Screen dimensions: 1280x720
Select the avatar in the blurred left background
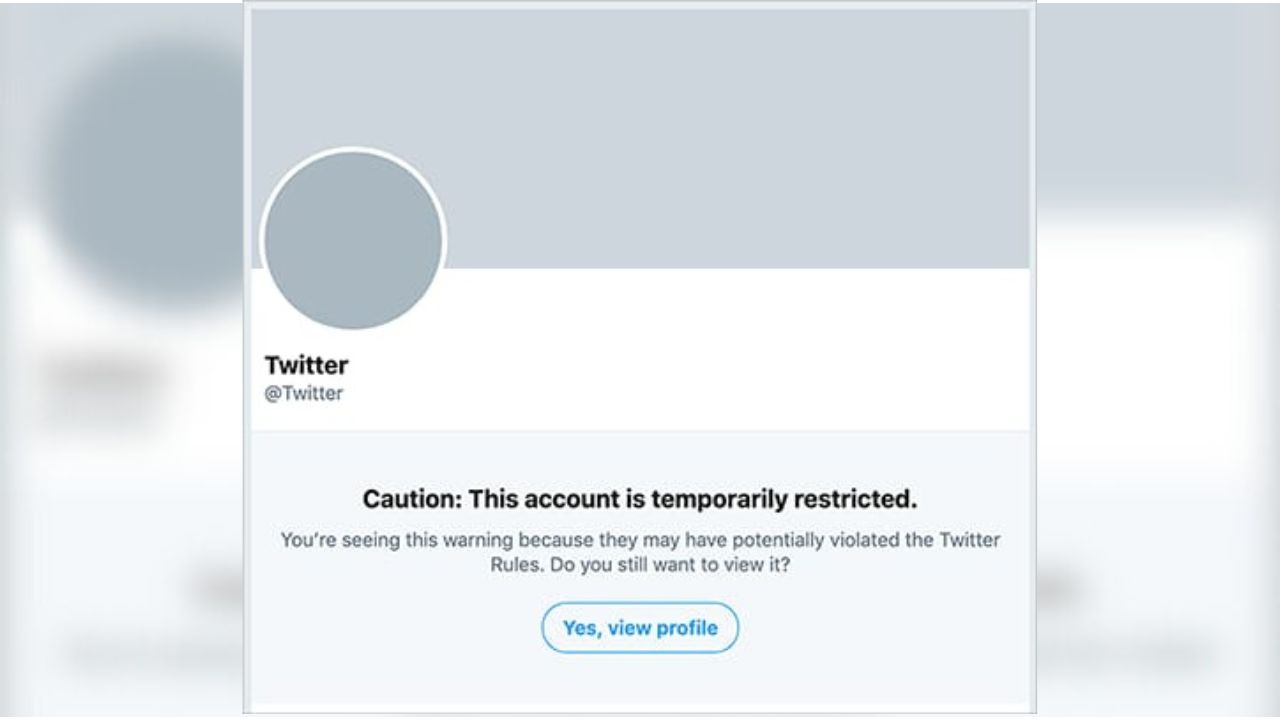tap(120, 160)
